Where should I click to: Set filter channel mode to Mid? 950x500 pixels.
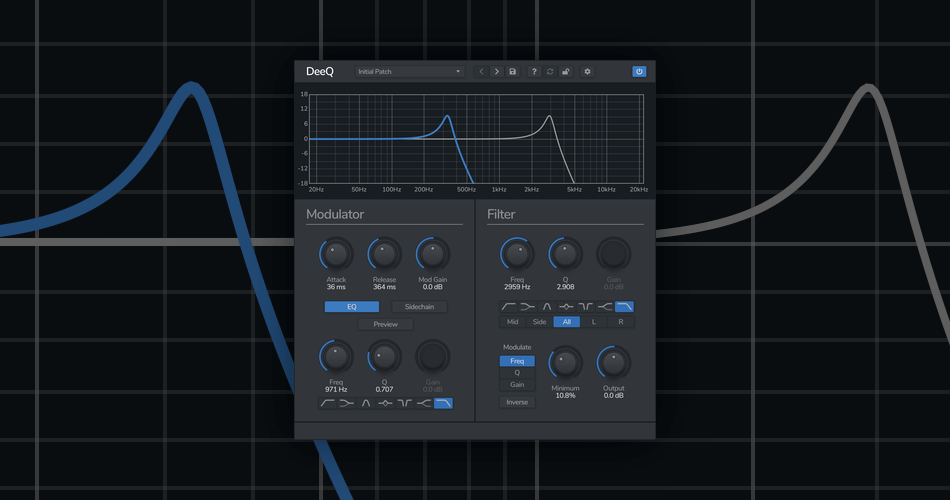[x=513, y=322]
